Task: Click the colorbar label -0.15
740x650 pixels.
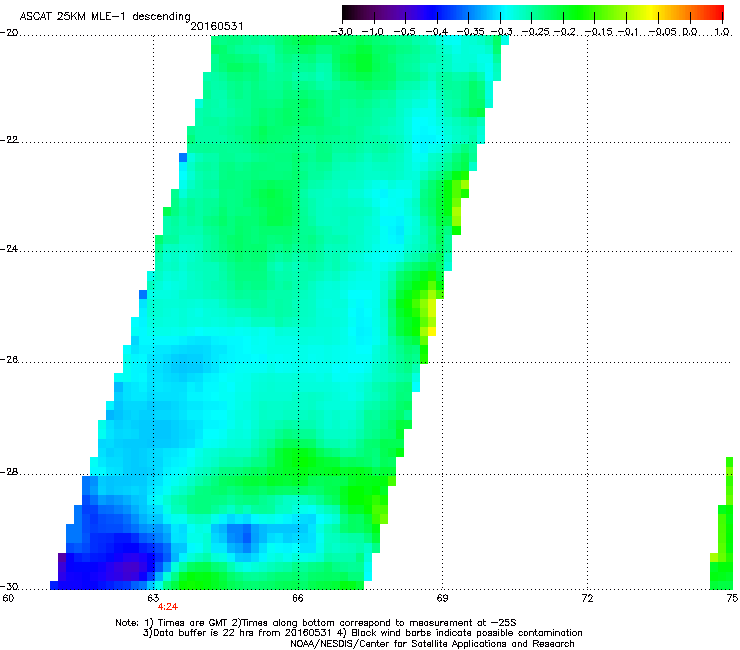Action: (598, 32)
